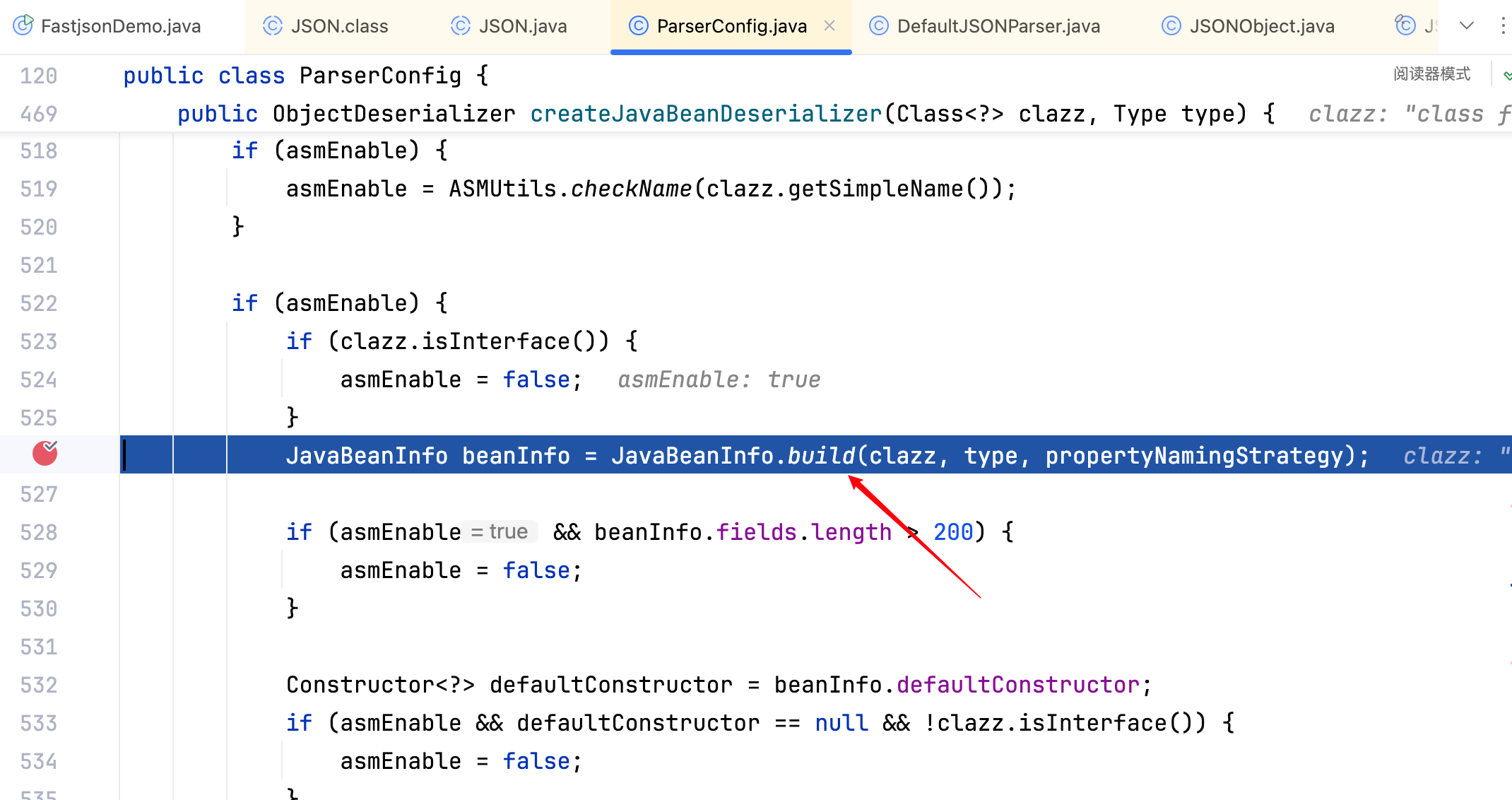This screenshot has height=800, width=1512.
Task: Switch to the JSONObject.java tab
Action: click(x=1261, y=26)
